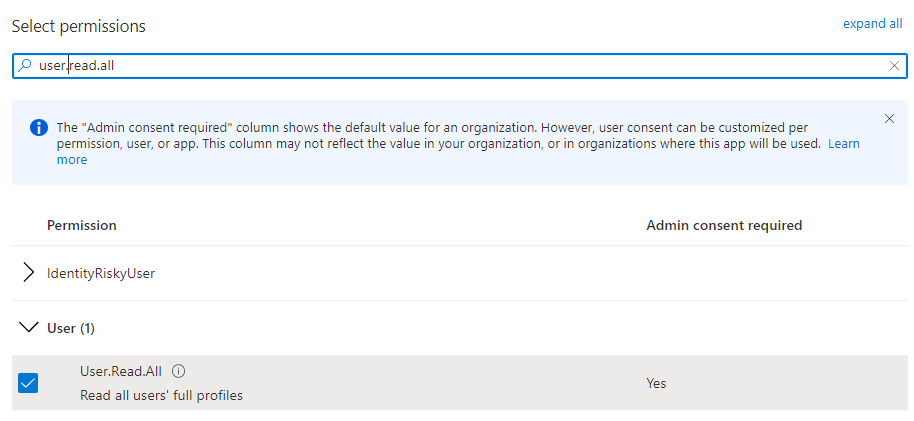This screenshot has width=914, height=421.
Task: Dismiss the admin consent info banner
Action: point(889,119)
